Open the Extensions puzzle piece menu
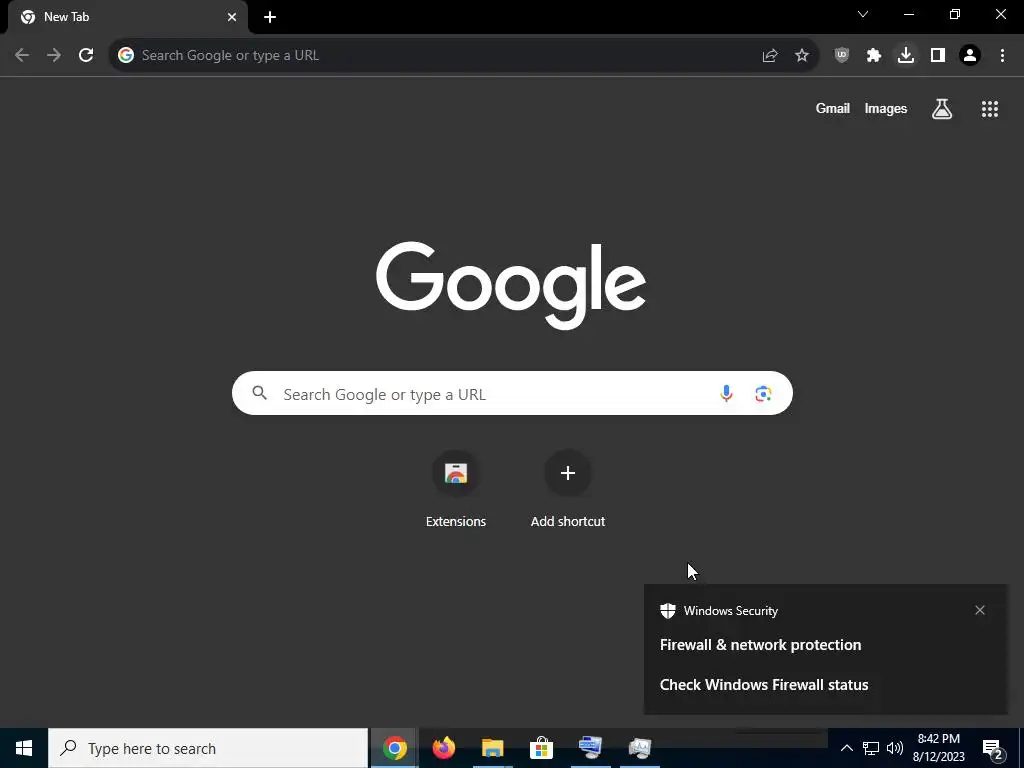This screenshot has height=768, width=1024. pyautogui.click(x=874, y=56)
